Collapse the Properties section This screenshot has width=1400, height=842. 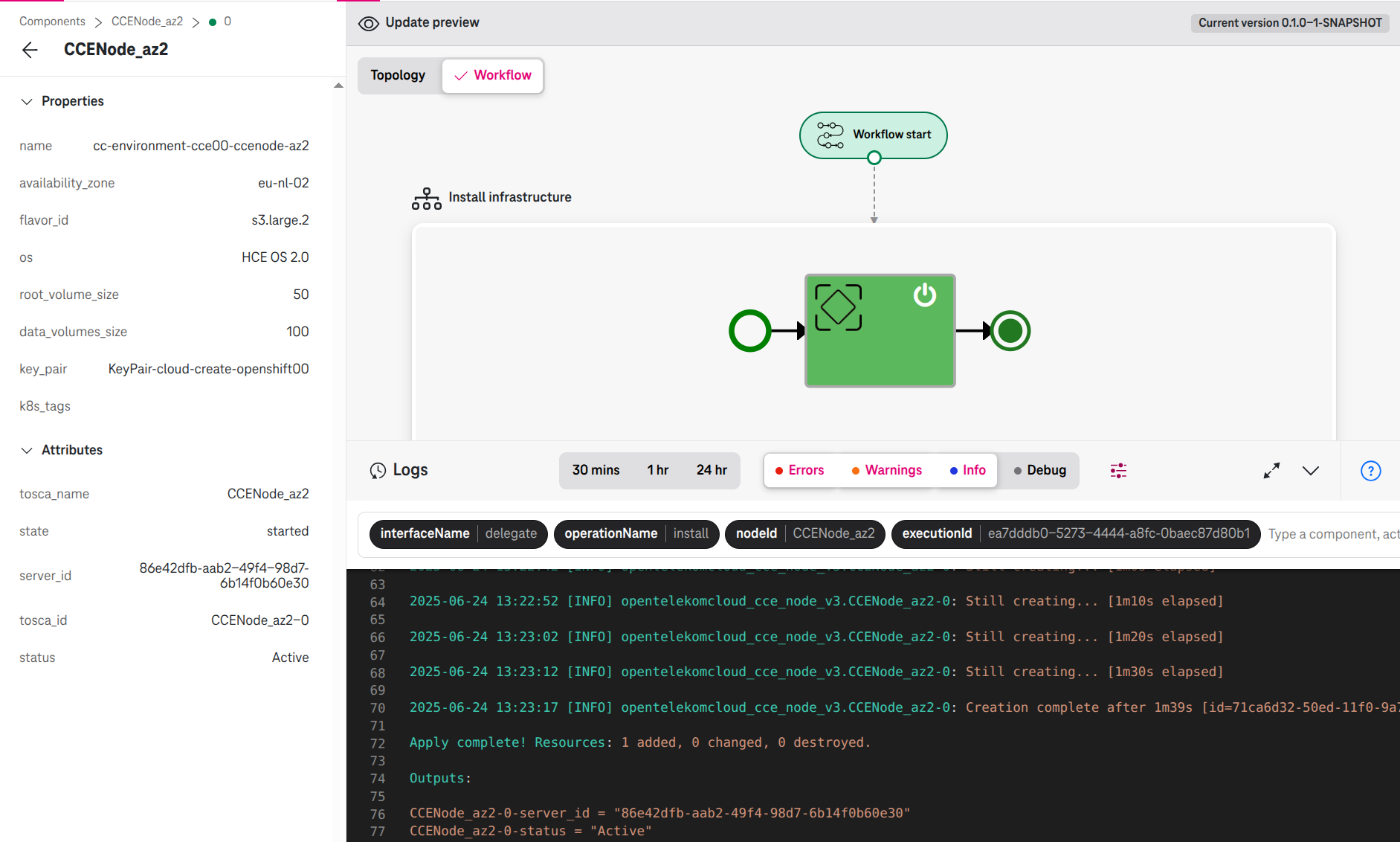click(x=27, y=101)
